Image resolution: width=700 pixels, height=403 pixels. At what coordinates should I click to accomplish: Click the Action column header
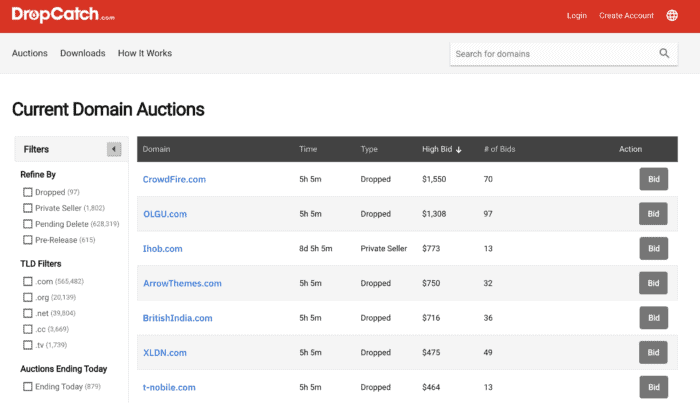point(630,149)
